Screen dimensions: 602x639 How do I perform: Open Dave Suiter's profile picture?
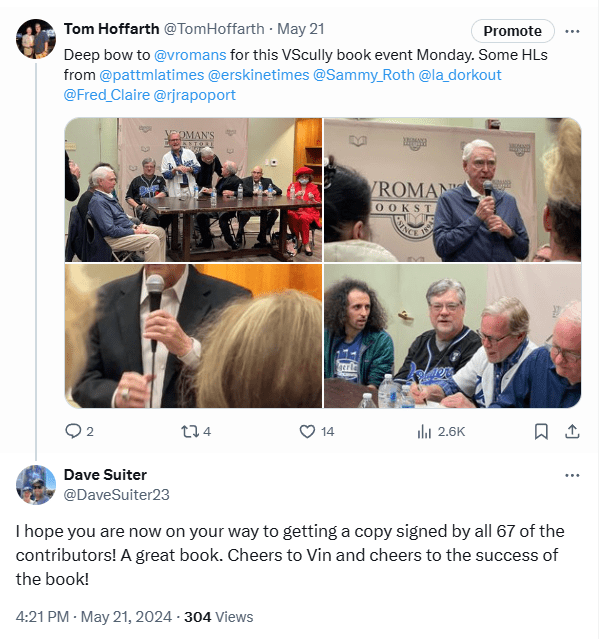[36, 485]
